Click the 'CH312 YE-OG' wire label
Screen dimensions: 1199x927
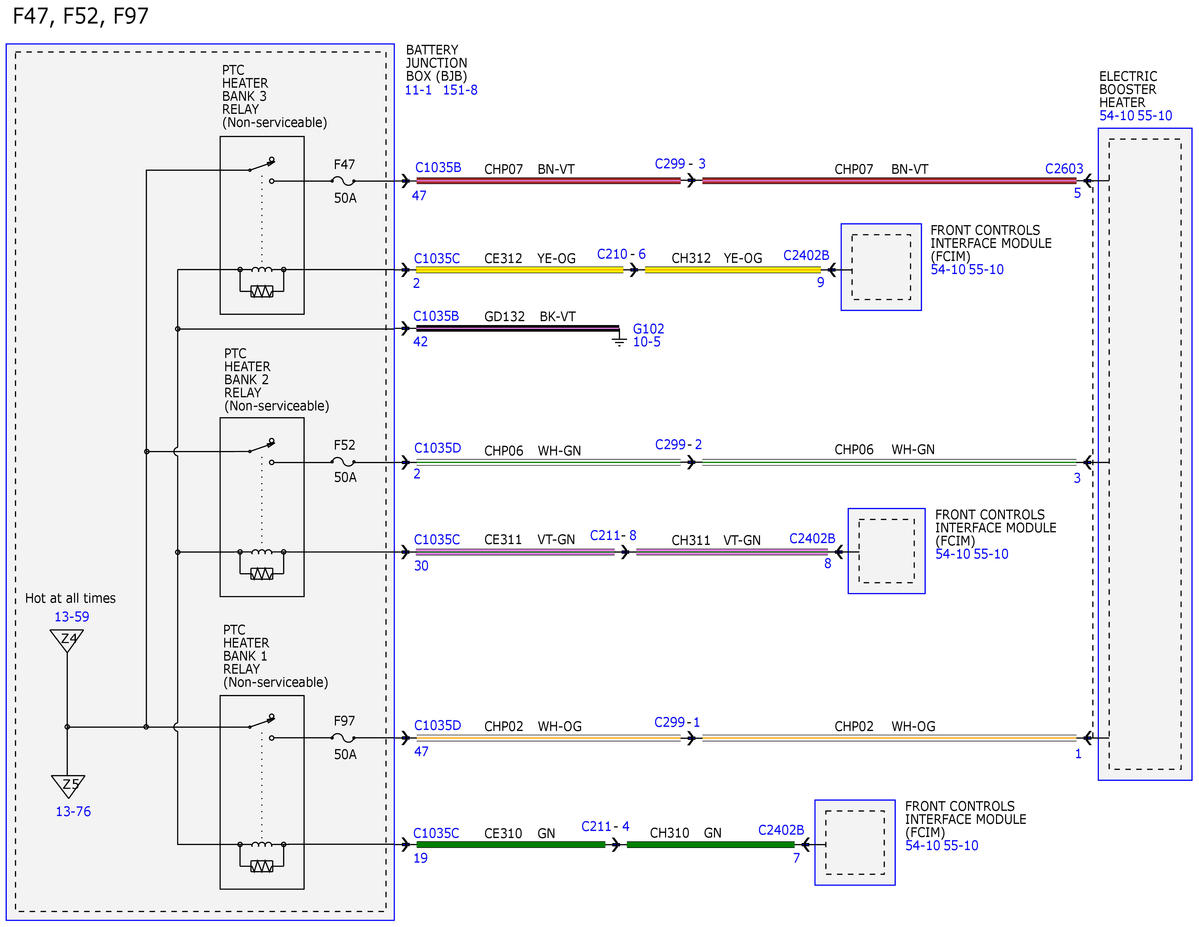[x=717, y=259]
